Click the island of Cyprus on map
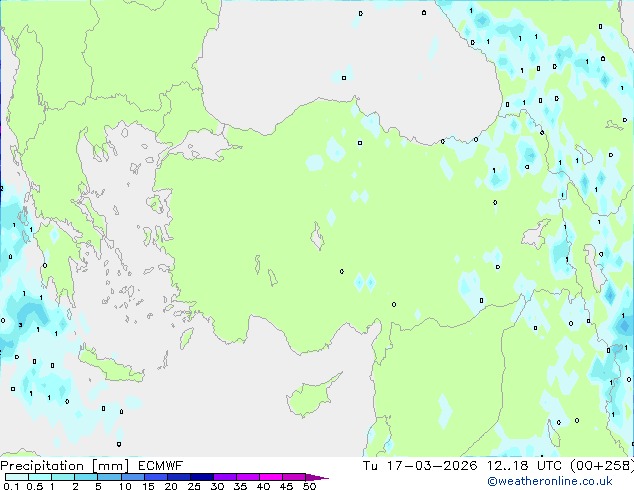 tap(311, 397)
